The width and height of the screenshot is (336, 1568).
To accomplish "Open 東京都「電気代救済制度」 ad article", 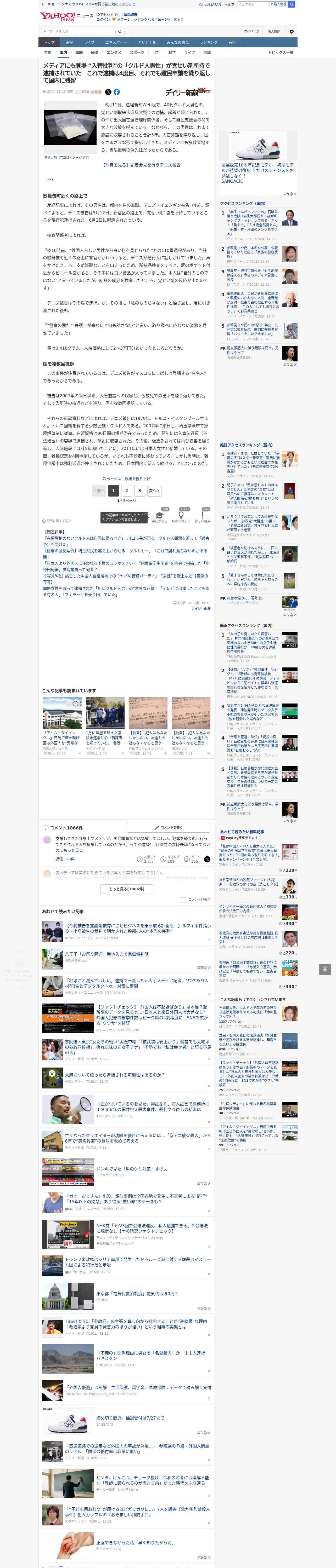I will (x=137, y=1294).
